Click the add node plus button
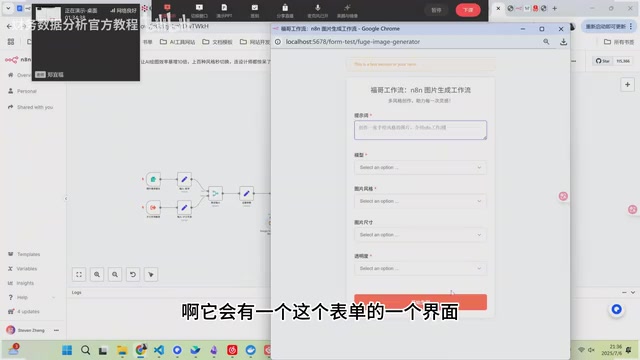 point(627,85)
